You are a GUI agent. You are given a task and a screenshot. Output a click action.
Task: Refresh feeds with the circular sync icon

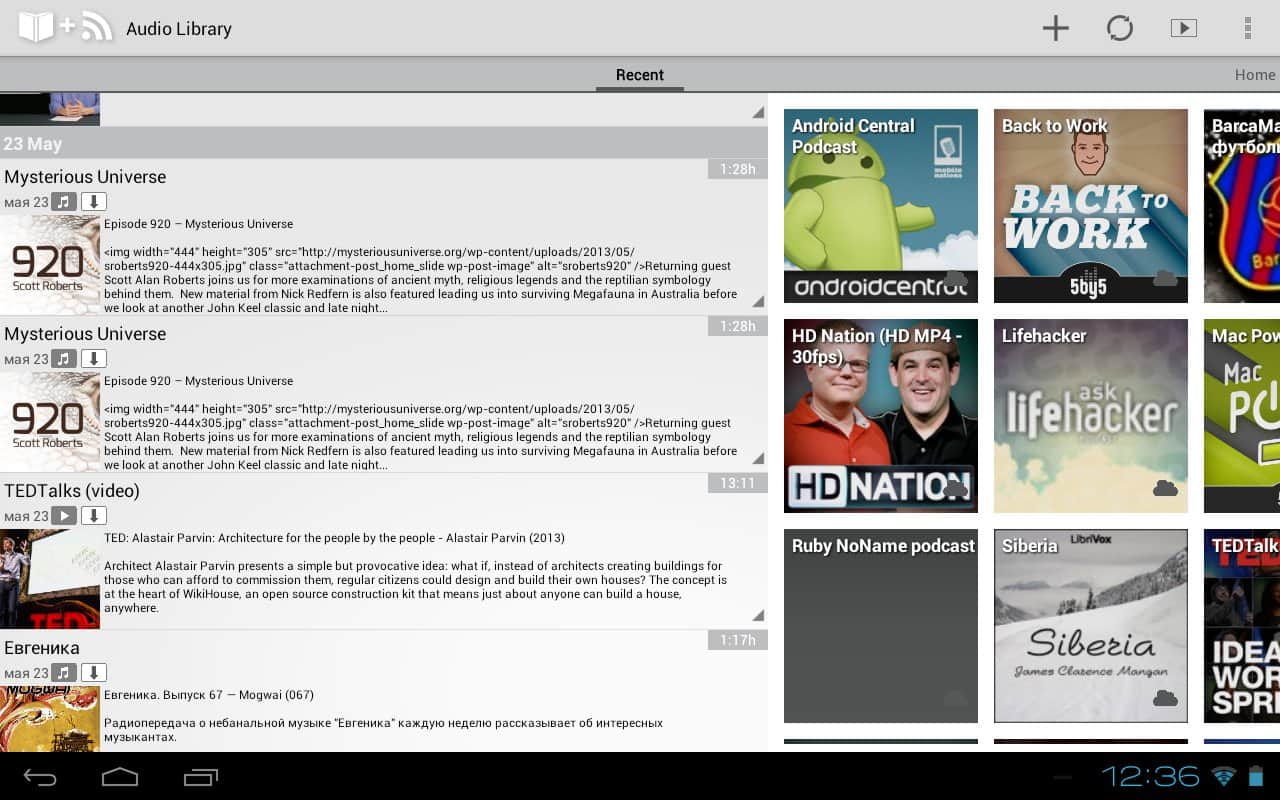click(1119, 28)
